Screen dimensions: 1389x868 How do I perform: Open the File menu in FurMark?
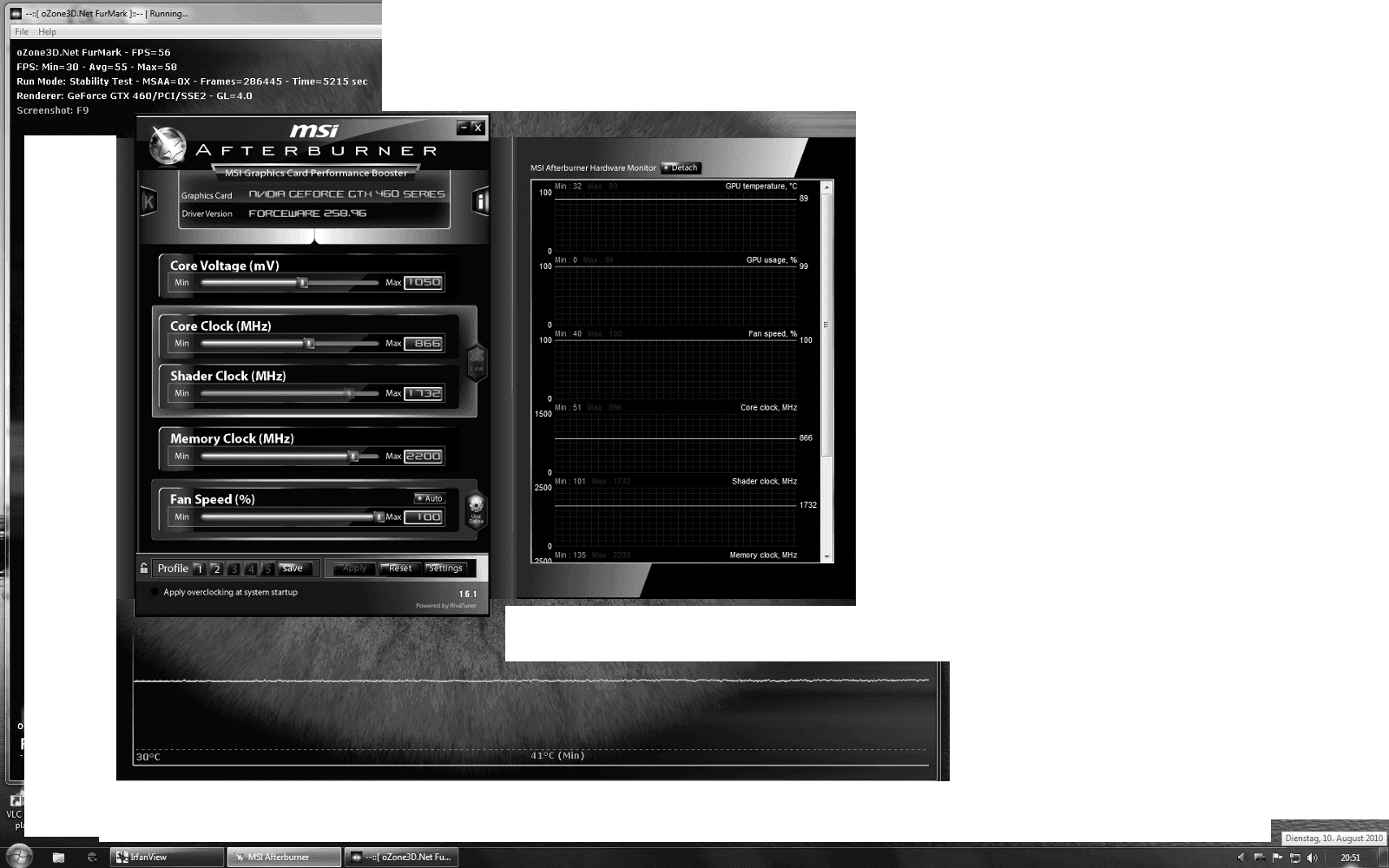tap(22, 32)
